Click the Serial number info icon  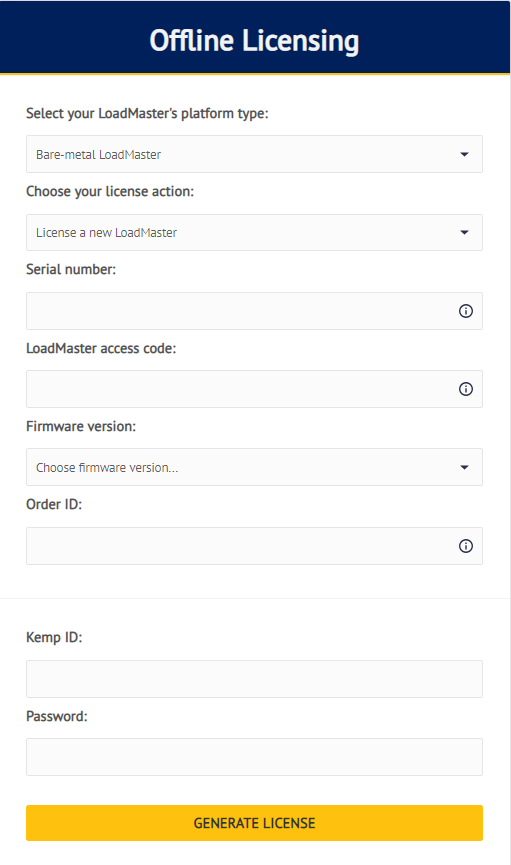tap(466, 311)
